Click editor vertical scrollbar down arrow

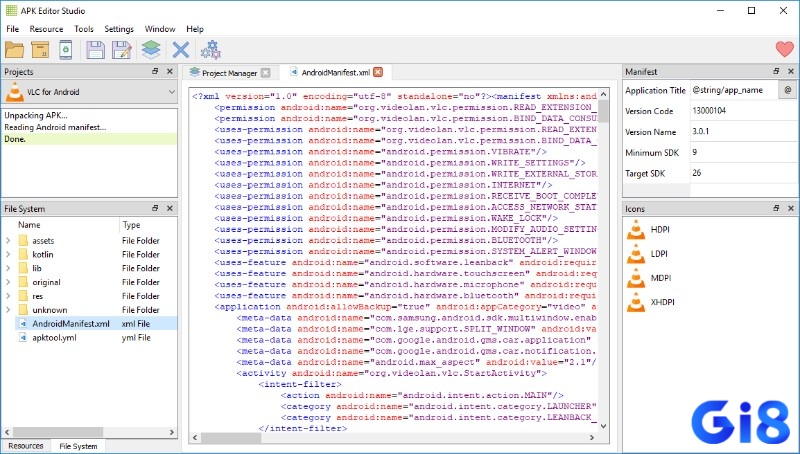coord(604,426)
